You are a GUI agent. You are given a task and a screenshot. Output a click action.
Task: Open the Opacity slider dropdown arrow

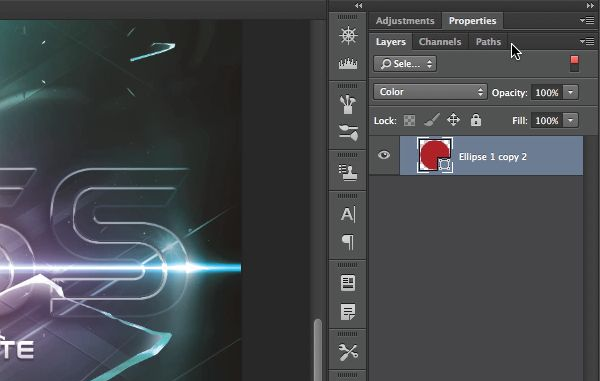coord(570,92)
